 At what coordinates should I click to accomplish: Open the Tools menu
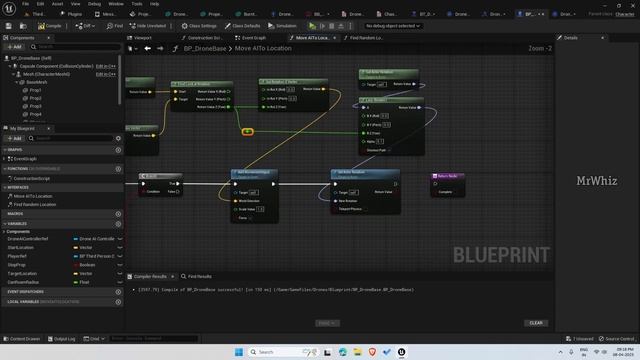[137, 4]
